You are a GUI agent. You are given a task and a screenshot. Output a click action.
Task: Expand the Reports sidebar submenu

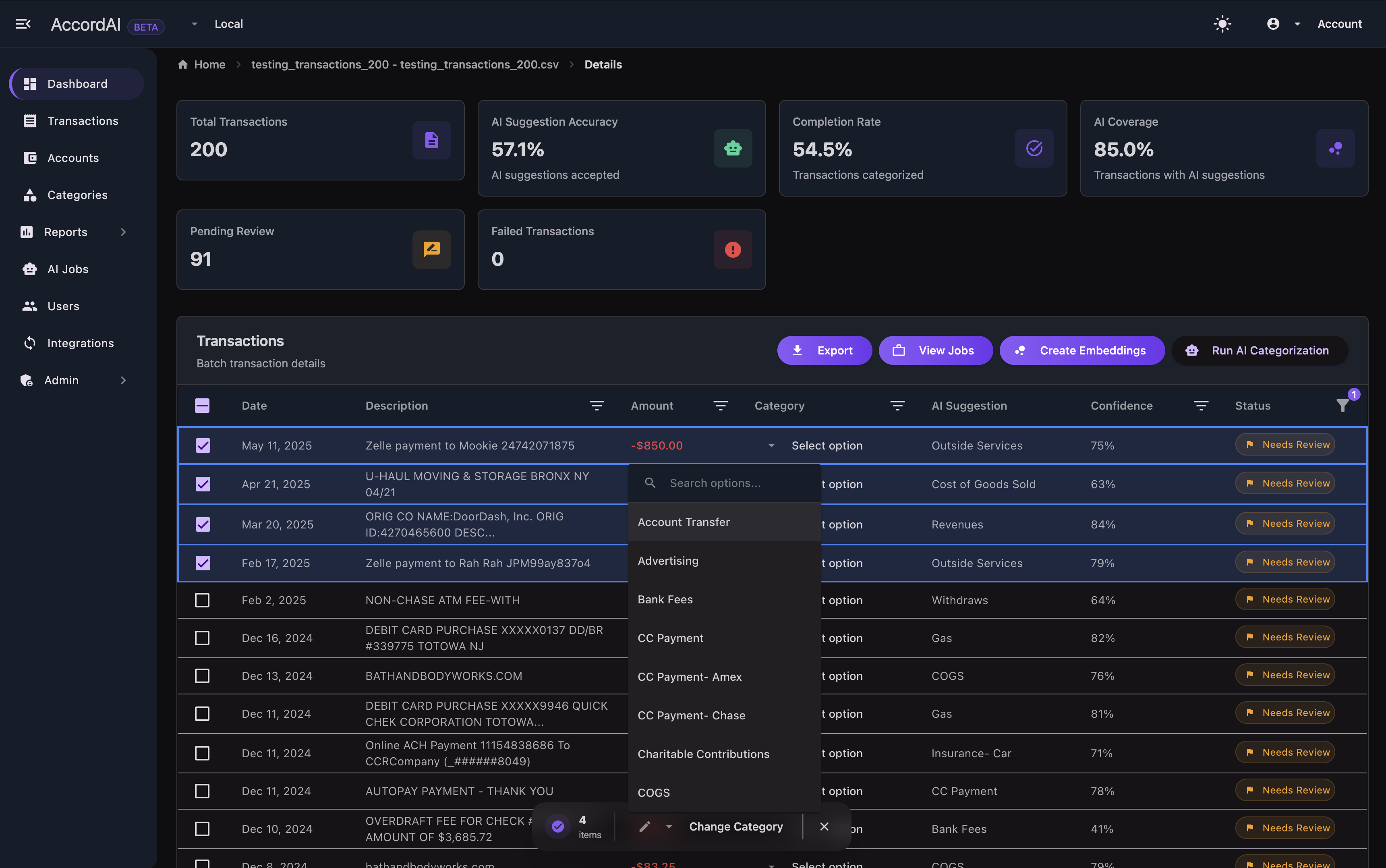pos(123,232)
